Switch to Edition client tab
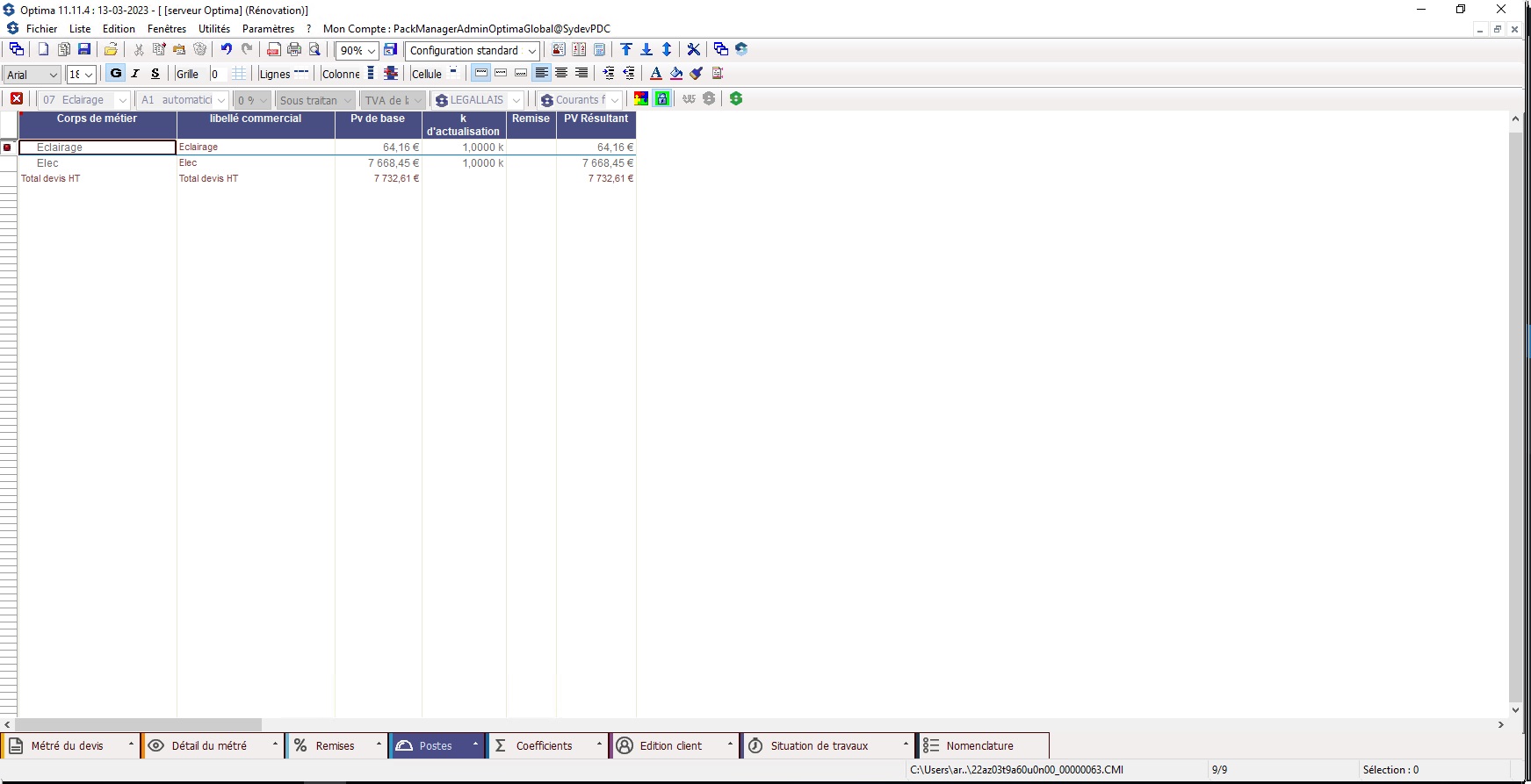This screenshot has width=1531, height=784. (675, 746)
